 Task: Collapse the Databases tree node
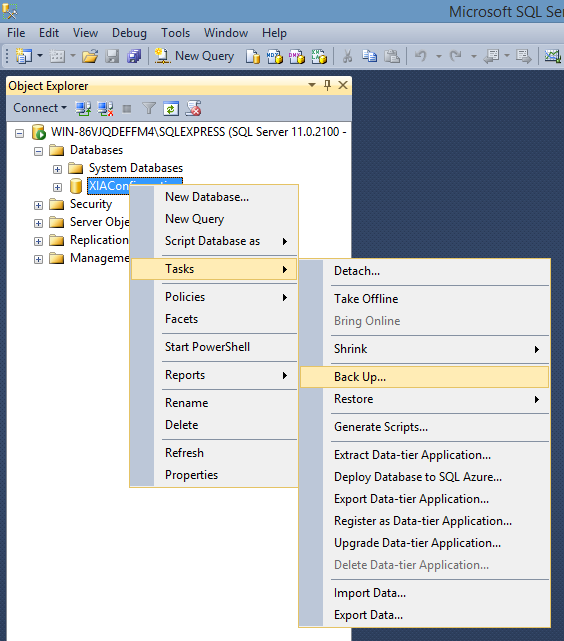[38, 151]
